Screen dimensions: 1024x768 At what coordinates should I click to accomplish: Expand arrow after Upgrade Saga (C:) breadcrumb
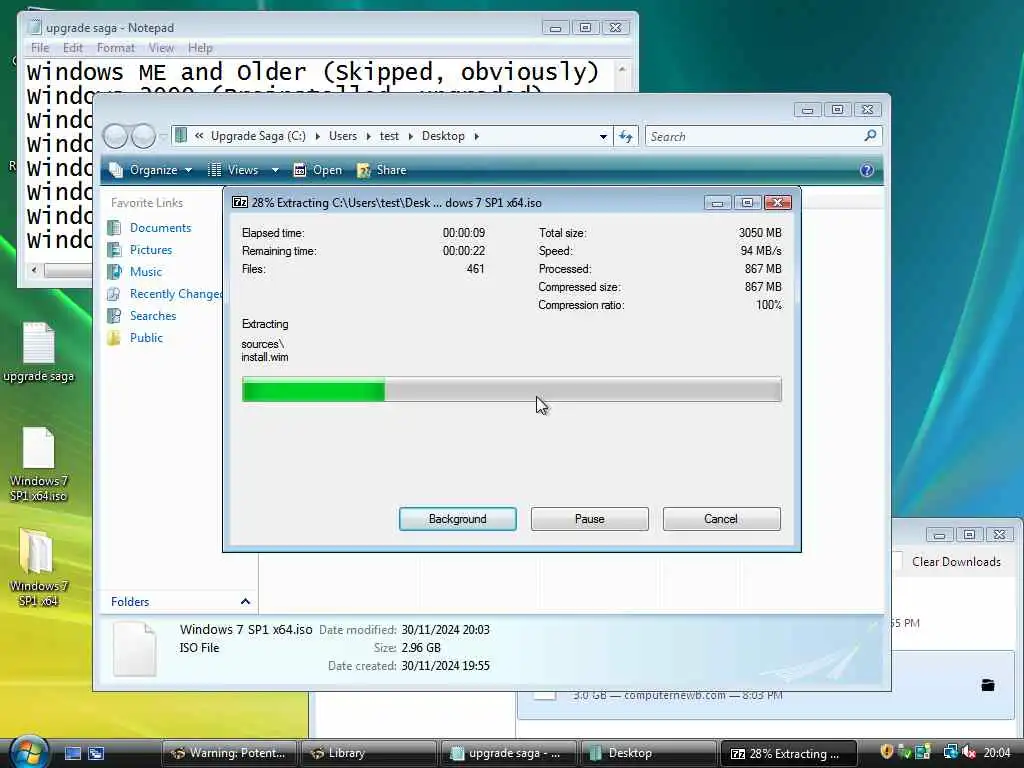[x=317, y=136]
